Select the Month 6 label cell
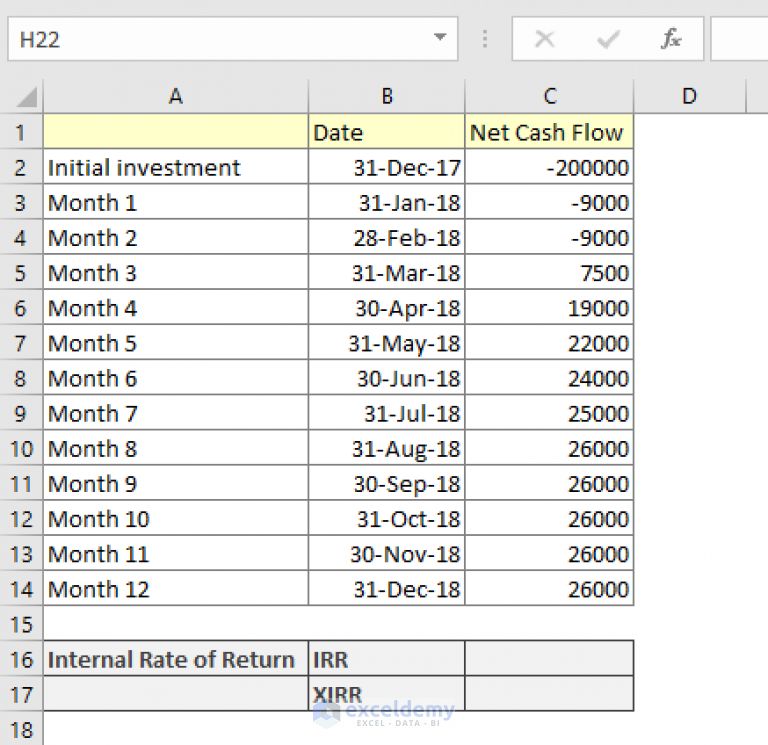The height and width of the screenshot is (745, 768). click(x=176, y=379)
